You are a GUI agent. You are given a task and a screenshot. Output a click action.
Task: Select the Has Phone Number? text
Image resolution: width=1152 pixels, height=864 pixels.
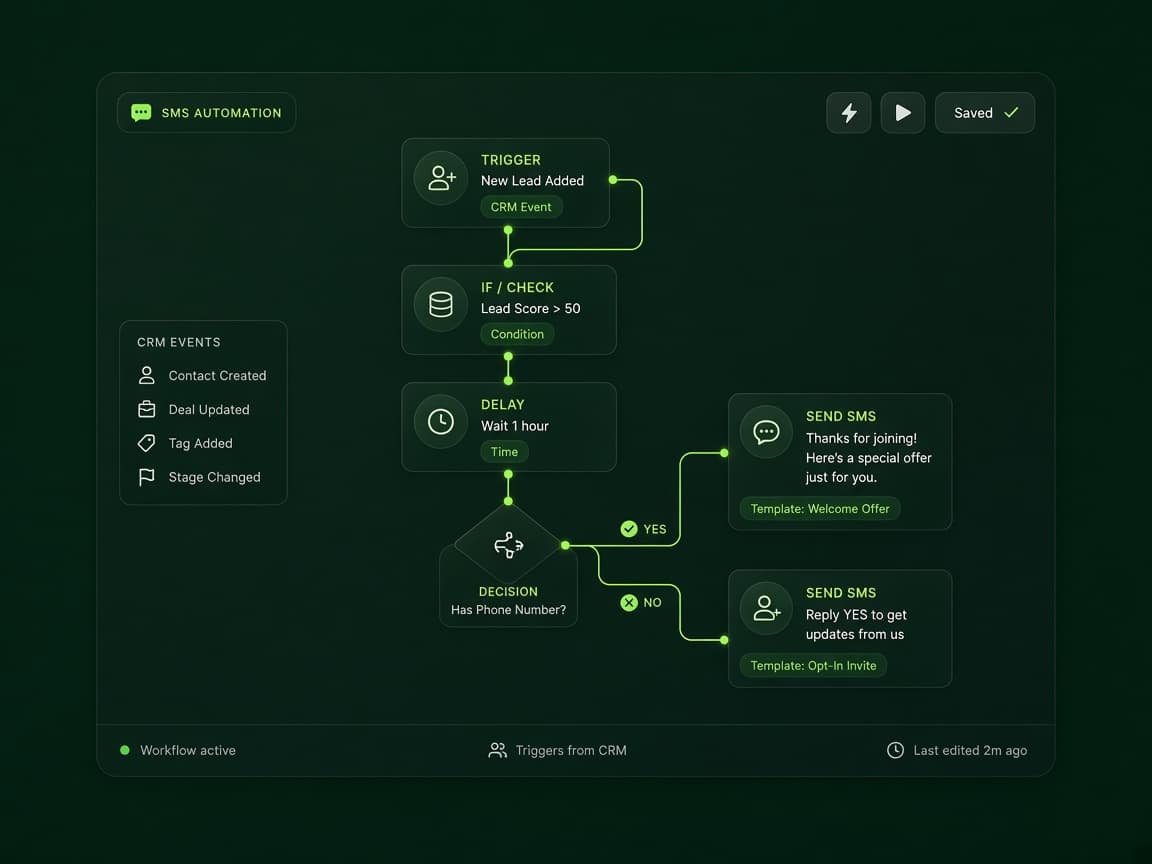[508, 610]
